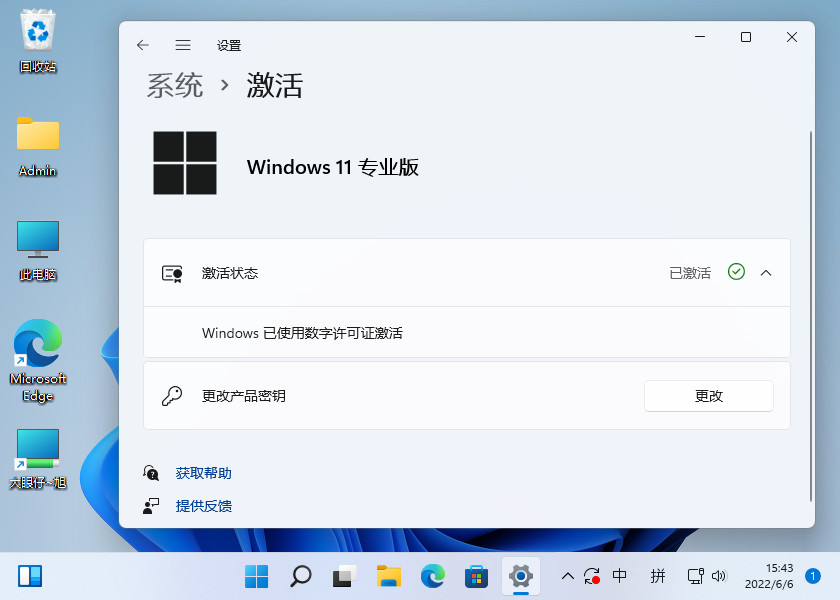Open the 提供反馈 link
The height and width of the screenshot is (600, 840).
204,506
